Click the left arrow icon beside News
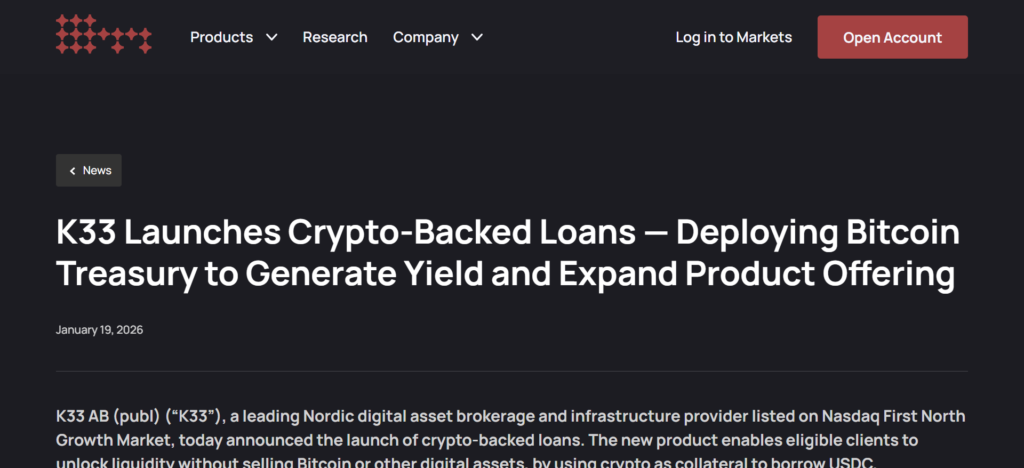The width and height of the screenshot is (1024, 468). (73, 171)
